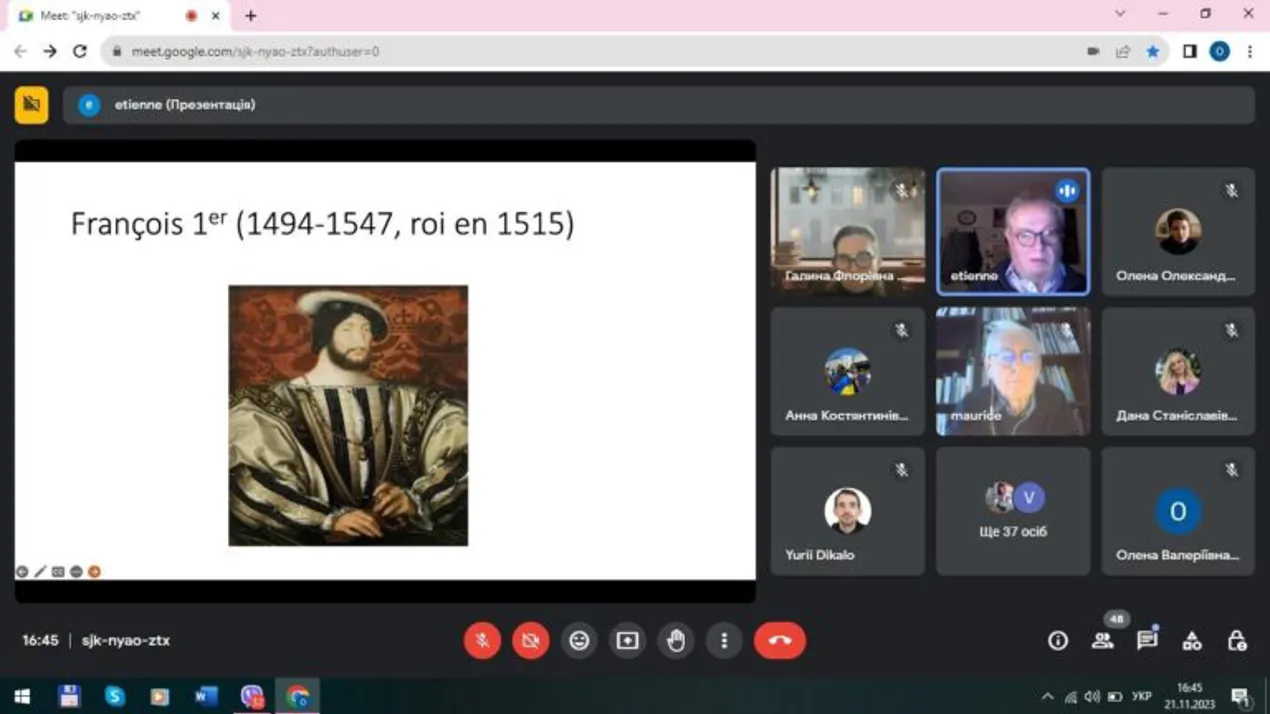Open the slide view icon in slide controls
The width and height of the screenshot is (1270, 714).
pyautogui.click(x=58, y=572)
